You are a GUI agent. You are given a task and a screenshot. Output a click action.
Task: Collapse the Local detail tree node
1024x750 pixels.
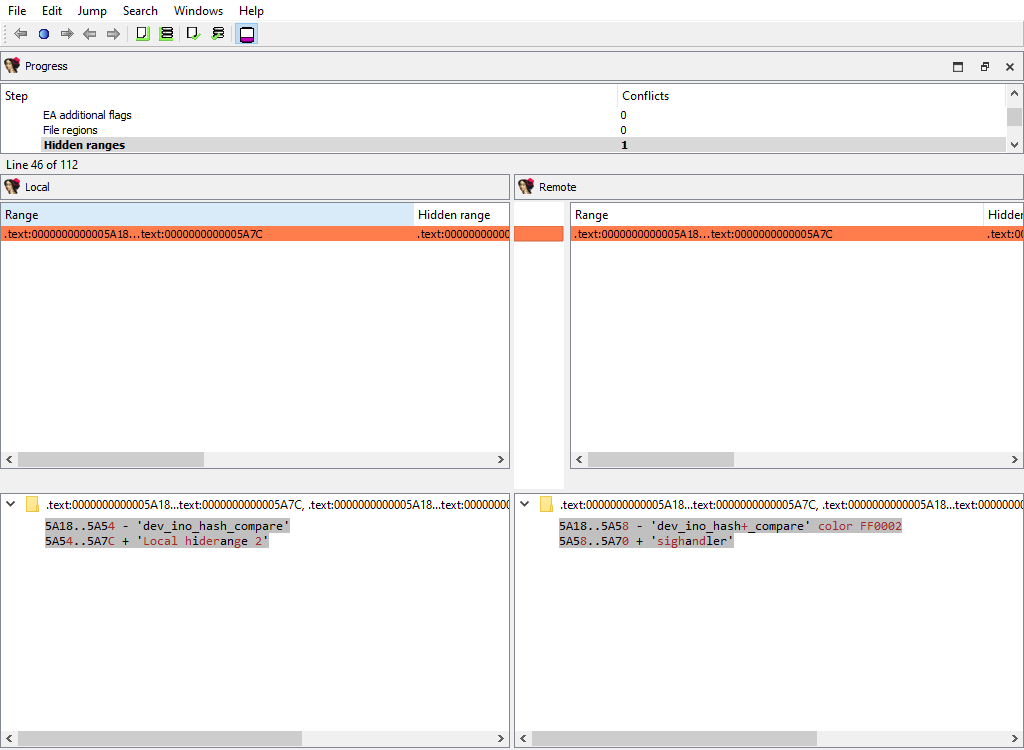(10, 505)
